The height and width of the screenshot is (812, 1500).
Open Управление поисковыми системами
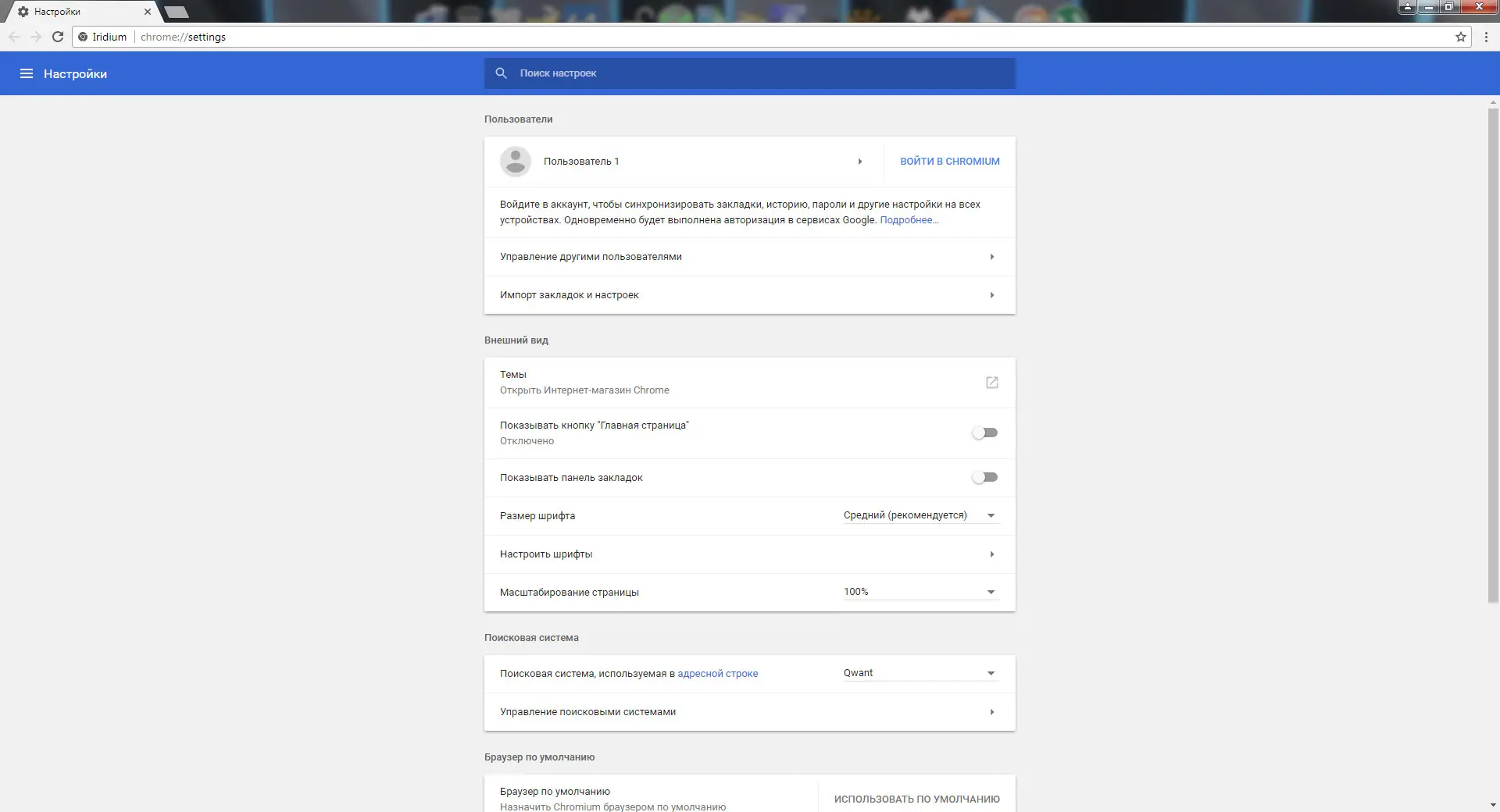coord(749,712)
